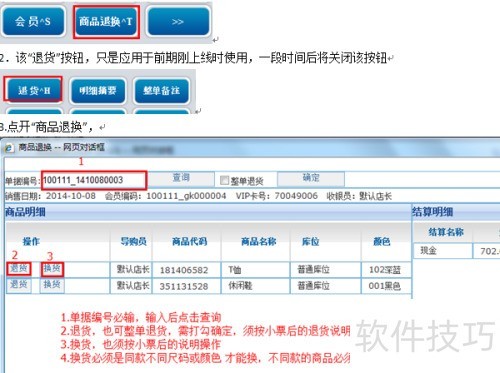This screenshot has width=500, height=373.
Task: Click the 休闲鞋 product name cell
Action: click(255, 286)
